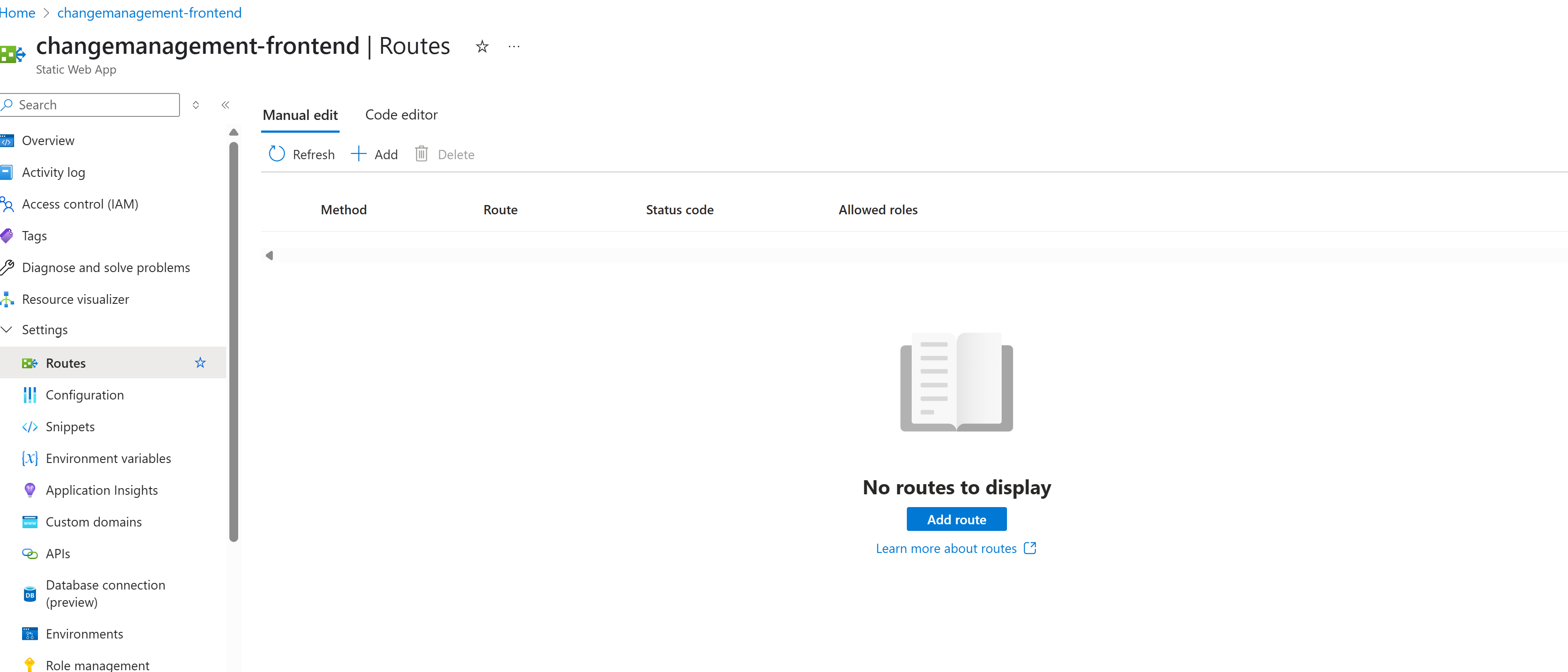Click the Environment variables icon
This screenshot has height=672, width=1568.
pos(30,458)
